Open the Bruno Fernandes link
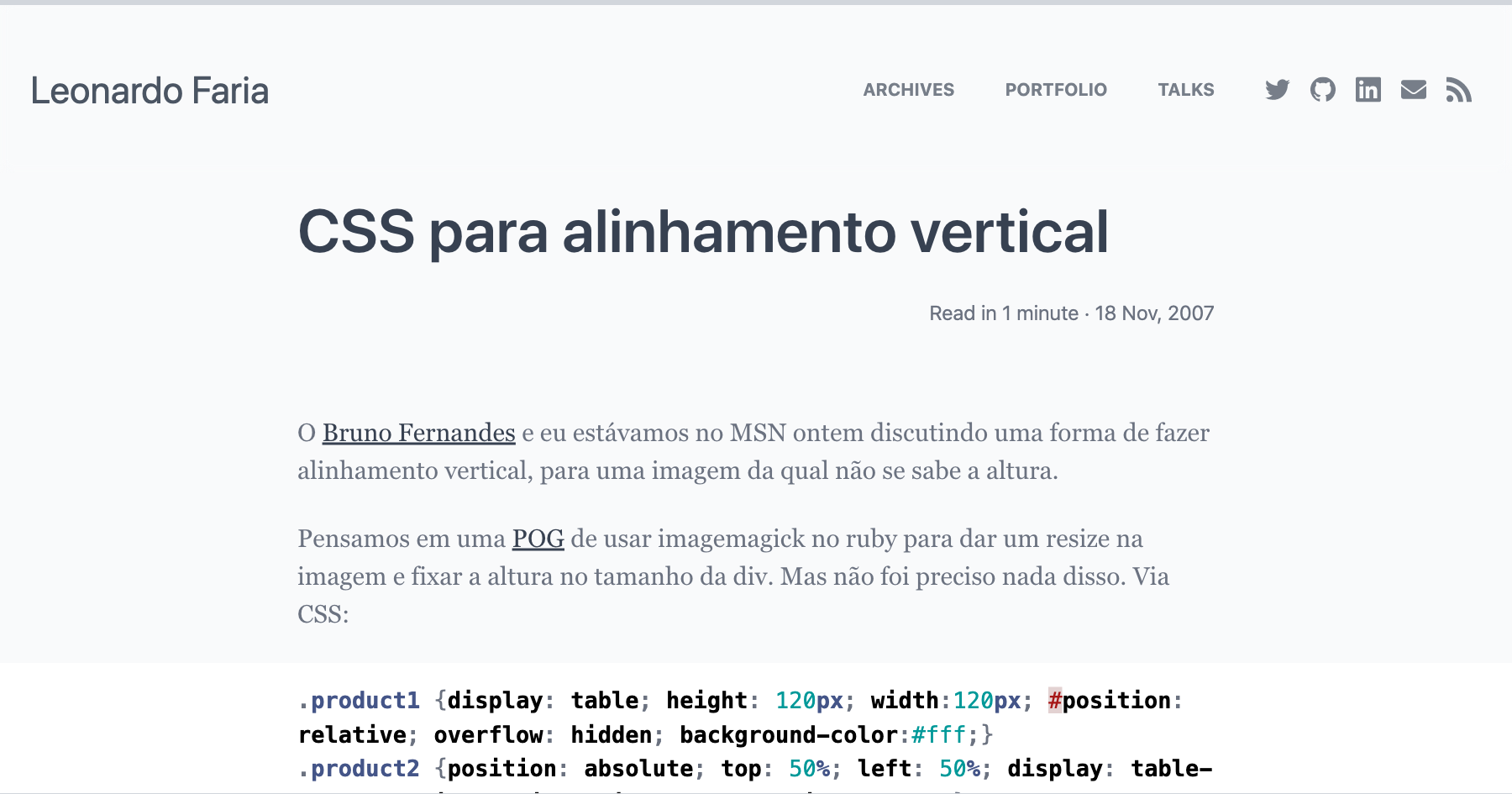The width and height of the screenshot is (1512, 794). (418, 434)
